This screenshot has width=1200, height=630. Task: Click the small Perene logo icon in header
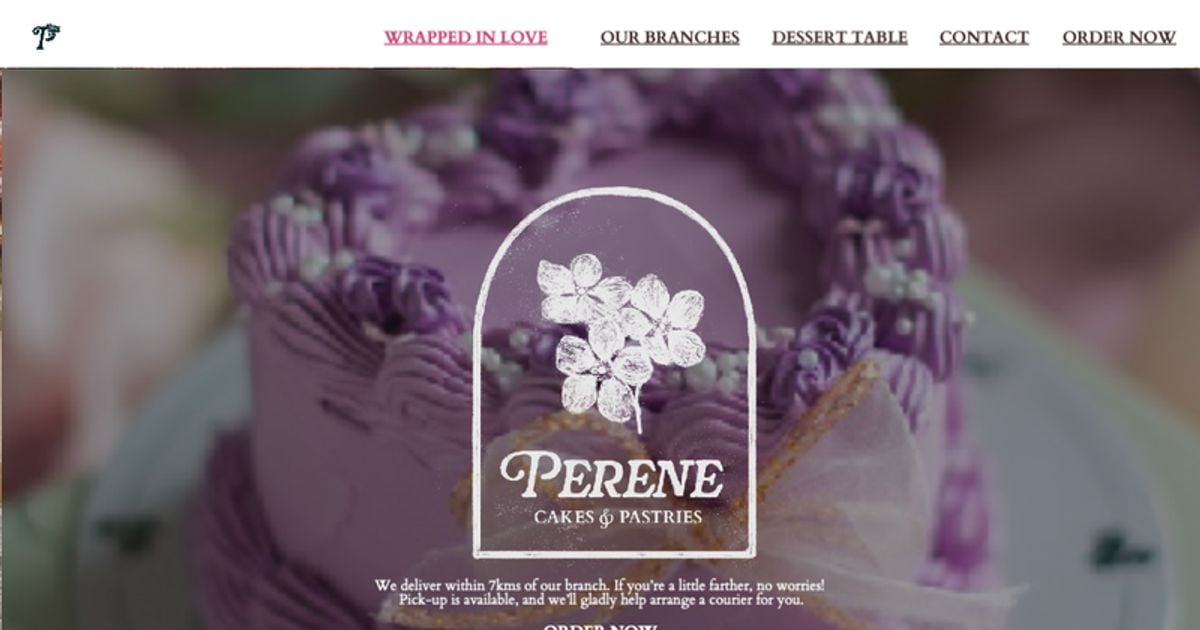45,37
